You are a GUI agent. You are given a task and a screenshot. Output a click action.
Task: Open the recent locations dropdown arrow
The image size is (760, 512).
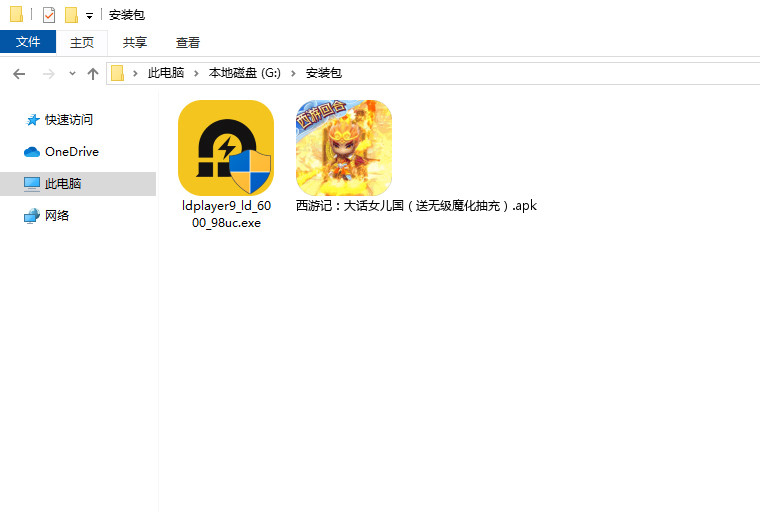(x=72, y=74)
